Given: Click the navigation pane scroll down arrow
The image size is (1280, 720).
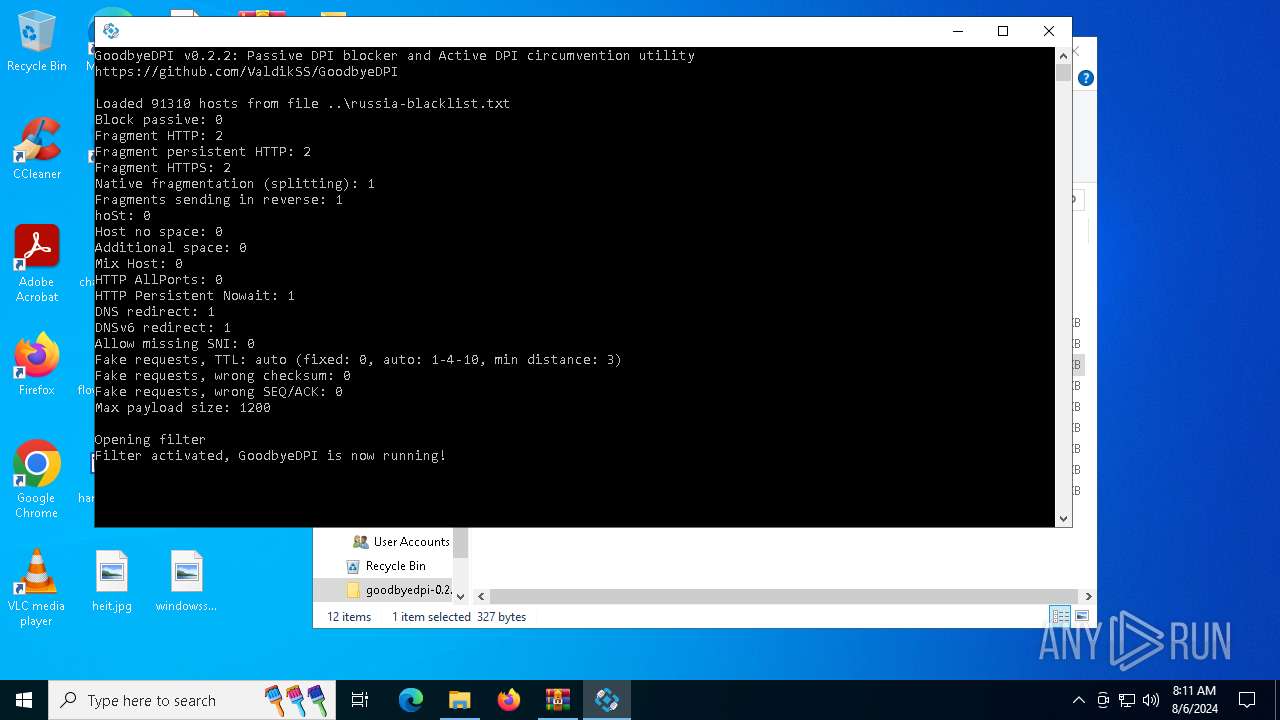Looking at the screenshot, I should tap(461, 596).
